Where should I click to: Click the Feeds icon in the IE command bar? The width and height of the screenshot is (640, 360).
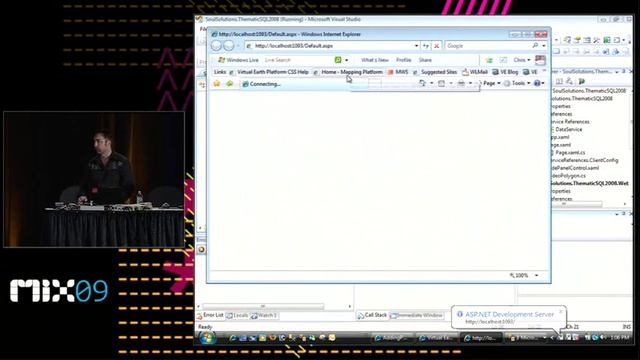441,83
